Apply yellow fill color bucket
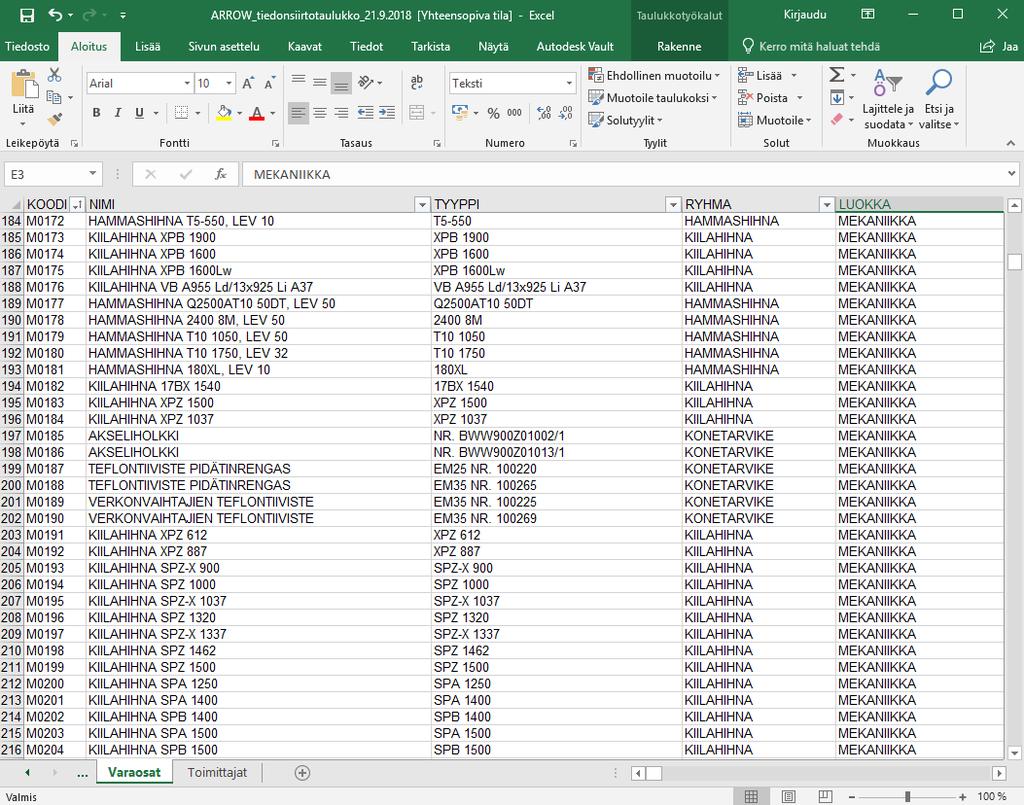1024x805 pixels. pos(224,113)
